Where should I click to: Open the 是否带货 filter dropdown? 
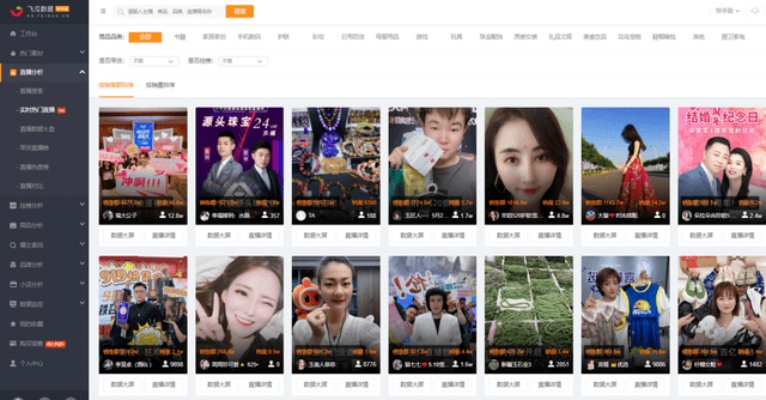pos(154,61)
